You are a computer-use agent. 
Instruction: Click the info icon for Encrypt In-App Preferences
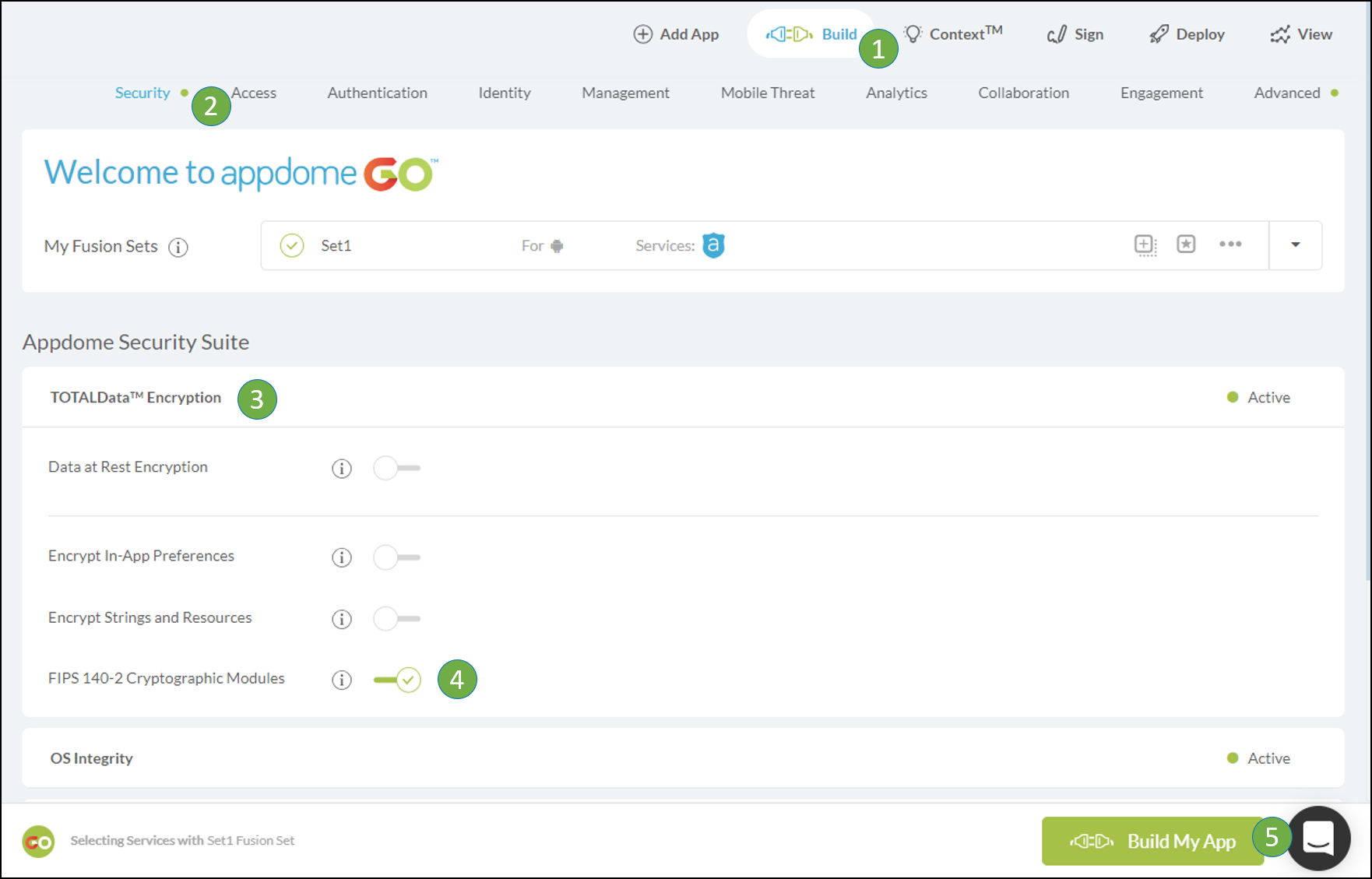click(x=342, y=557)
